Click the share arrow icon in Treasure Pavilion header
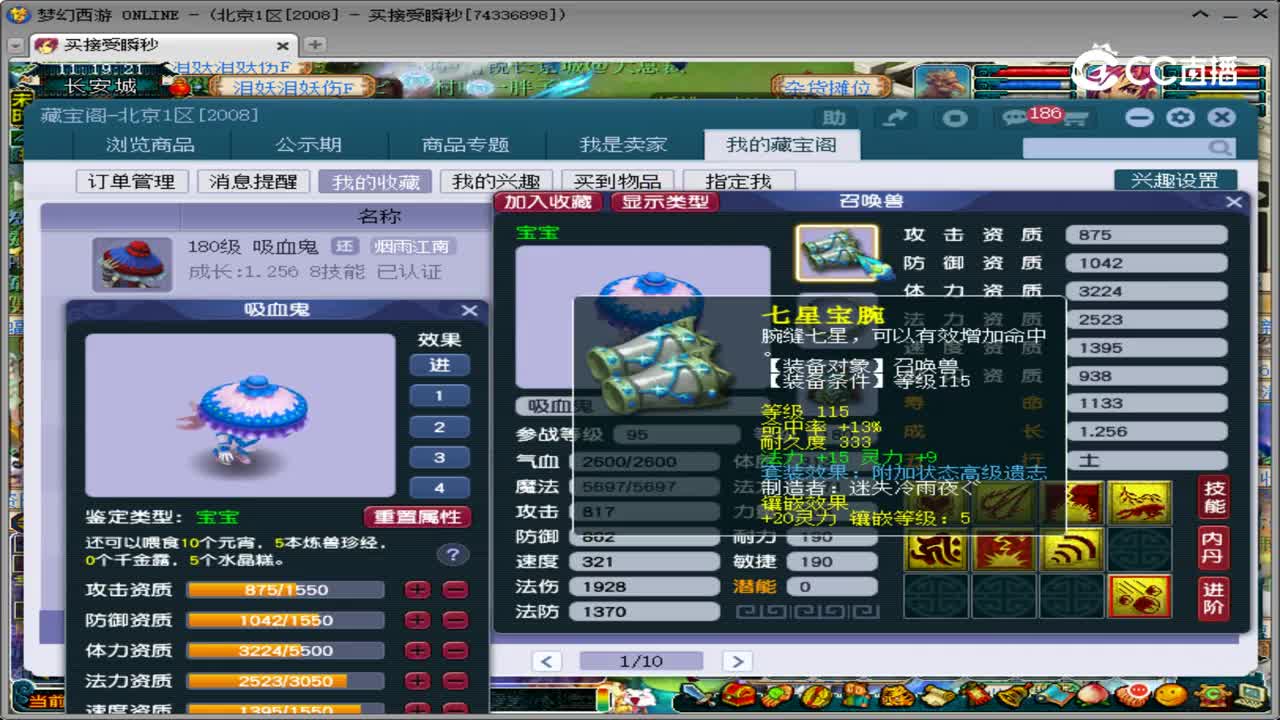 click(x=896, y=118)
